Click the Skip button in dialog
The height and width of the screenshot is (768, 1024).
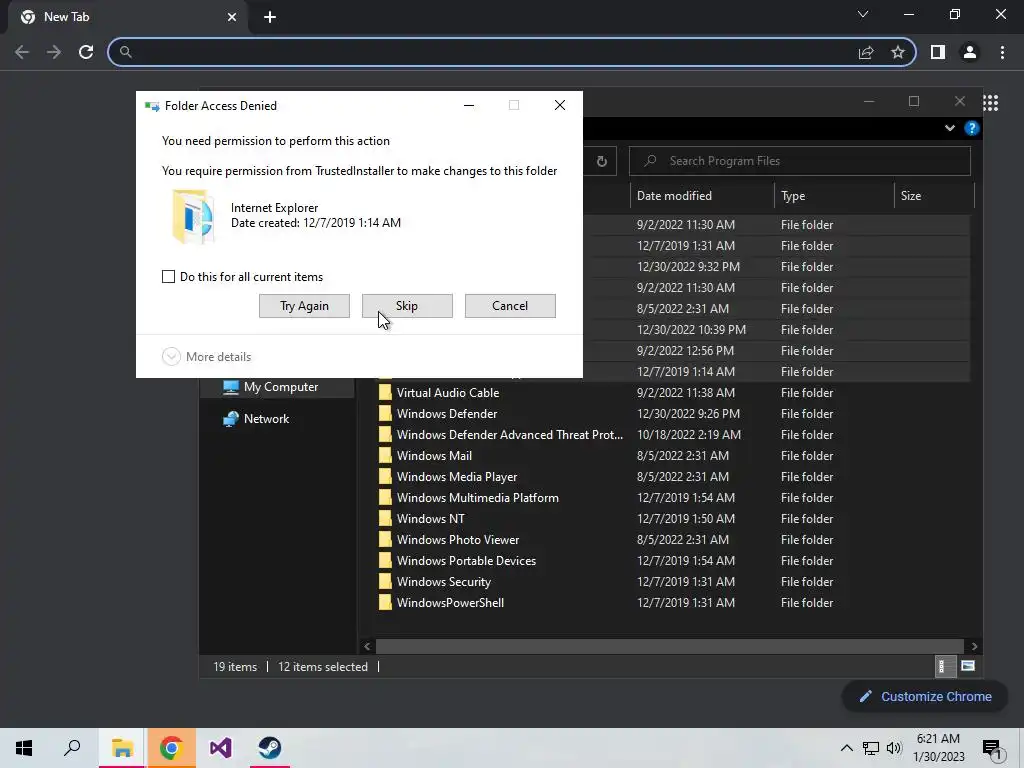point(407,306)
